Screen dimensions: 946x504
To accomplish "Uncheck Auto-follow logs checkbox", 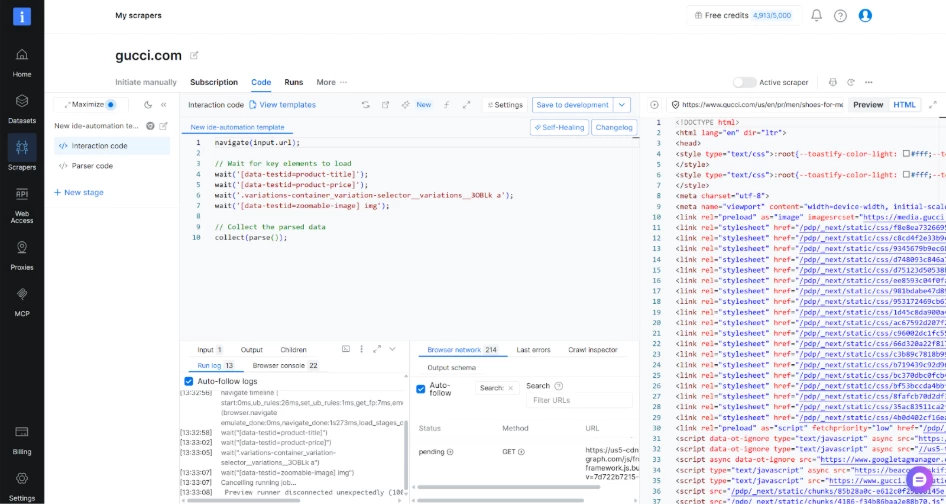I will [x=188, y=381].
